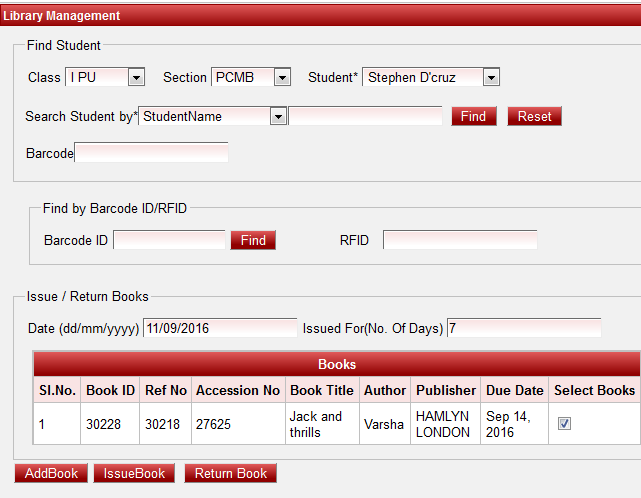Viewport: 641px width, 498px height.
Task: Uncheck Select Books checkbox for Jack and thrills
Action: [x=564, y=424]
